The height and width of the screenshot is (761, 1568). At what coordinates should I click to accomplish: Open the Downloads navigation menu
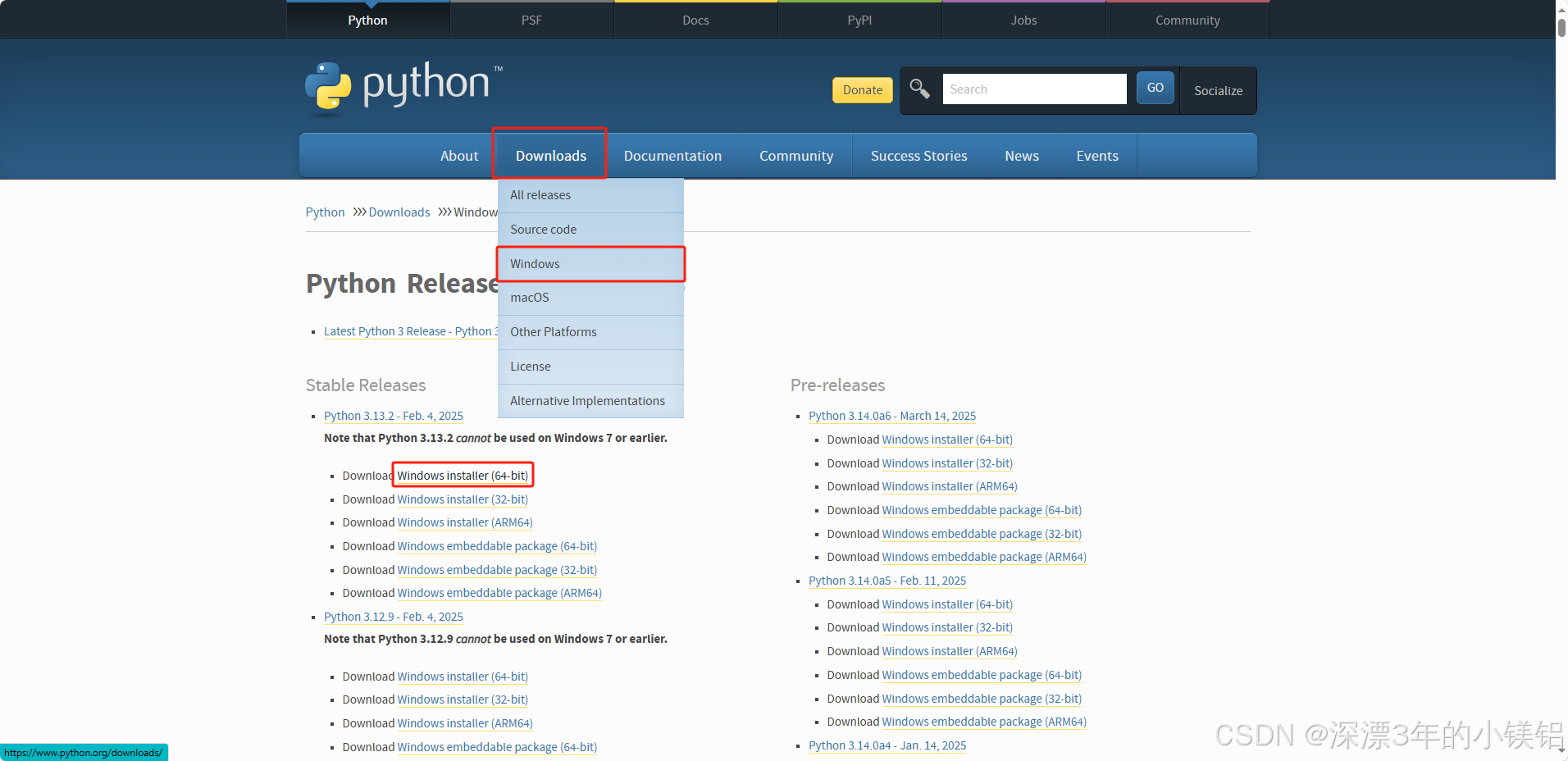pyautogui.click(x=551, y=156)
